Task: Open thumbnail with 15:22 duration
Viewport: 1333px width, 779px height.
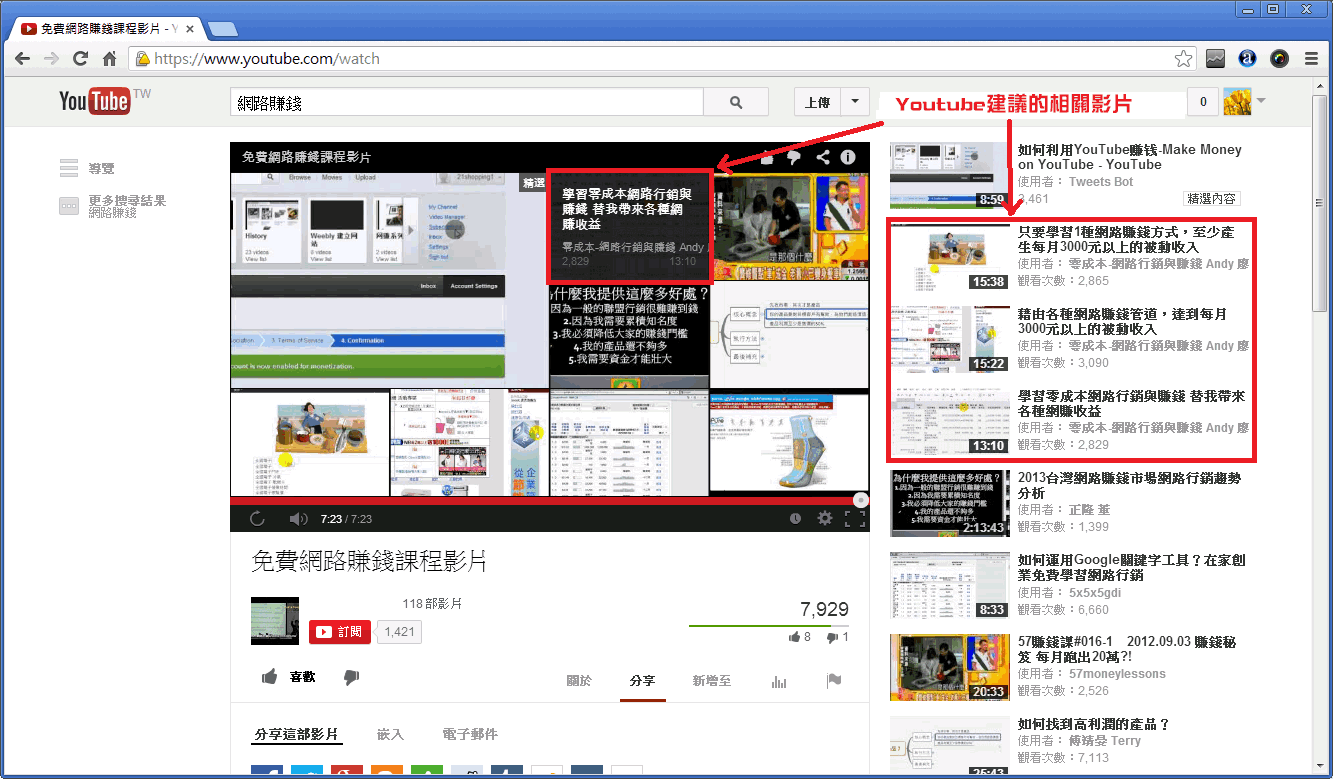Action: 951,339
